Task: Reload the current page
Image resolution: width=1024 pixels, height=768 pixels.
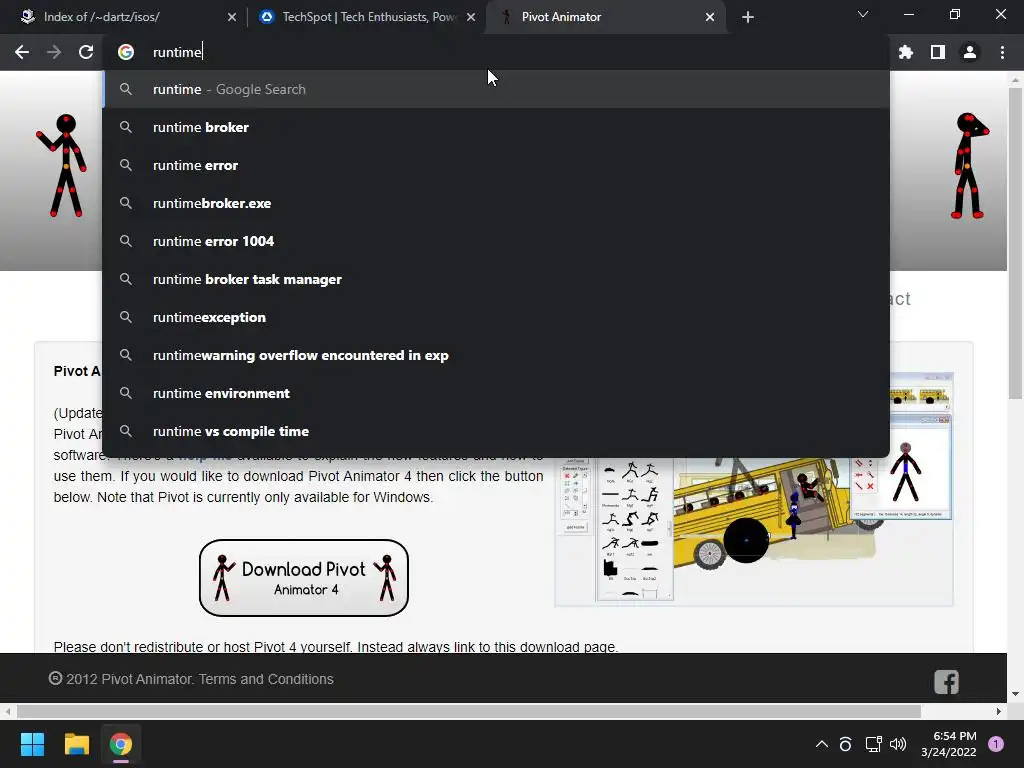Action: coord(86,52)
